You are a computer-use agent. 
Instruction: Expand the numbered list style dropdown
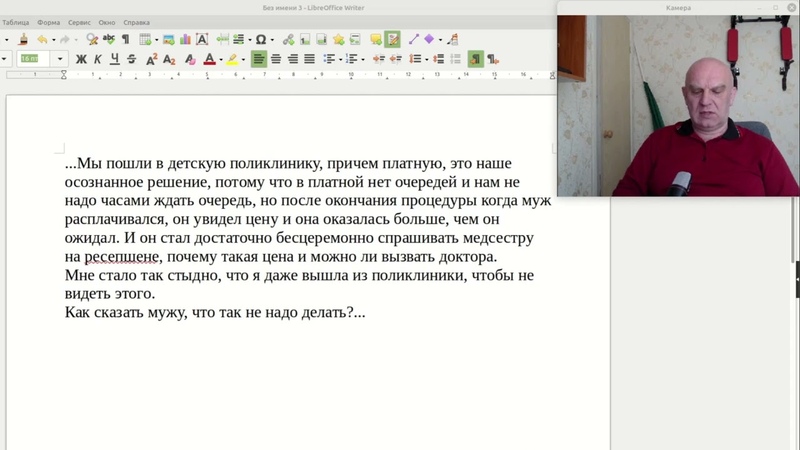click(x=363, y=60)
